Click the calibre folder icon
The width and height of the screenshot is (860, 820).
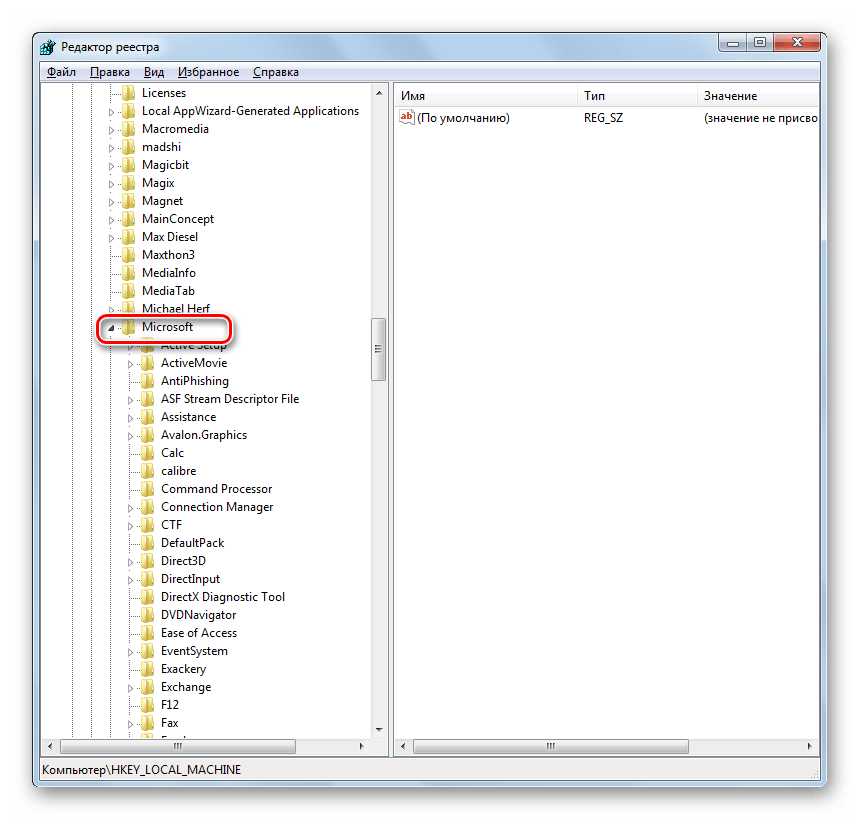pyautogui.click(x=148, y=471)
